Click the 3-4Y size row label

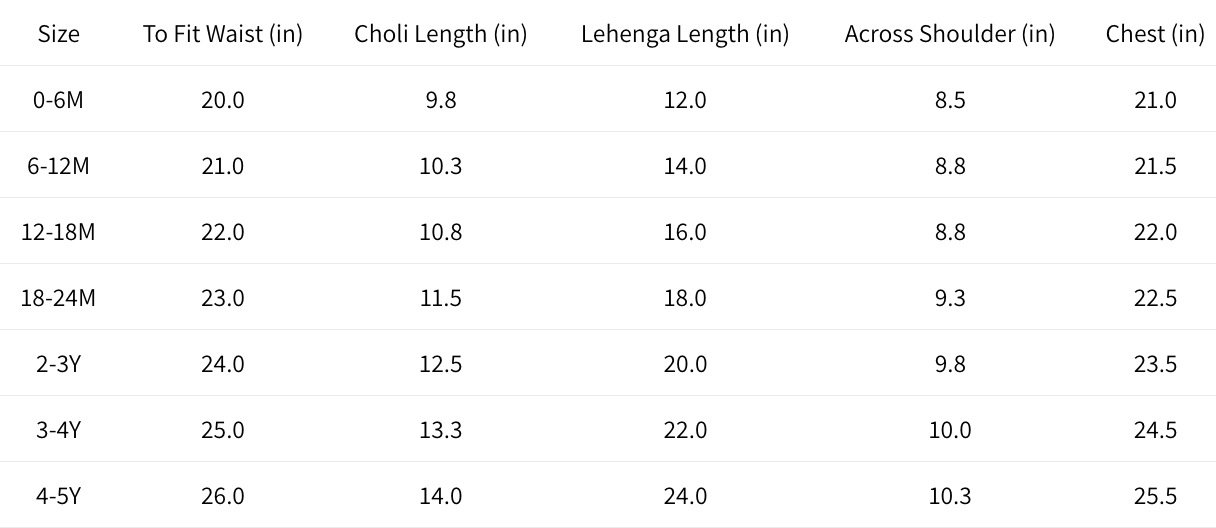click(58, 430)
